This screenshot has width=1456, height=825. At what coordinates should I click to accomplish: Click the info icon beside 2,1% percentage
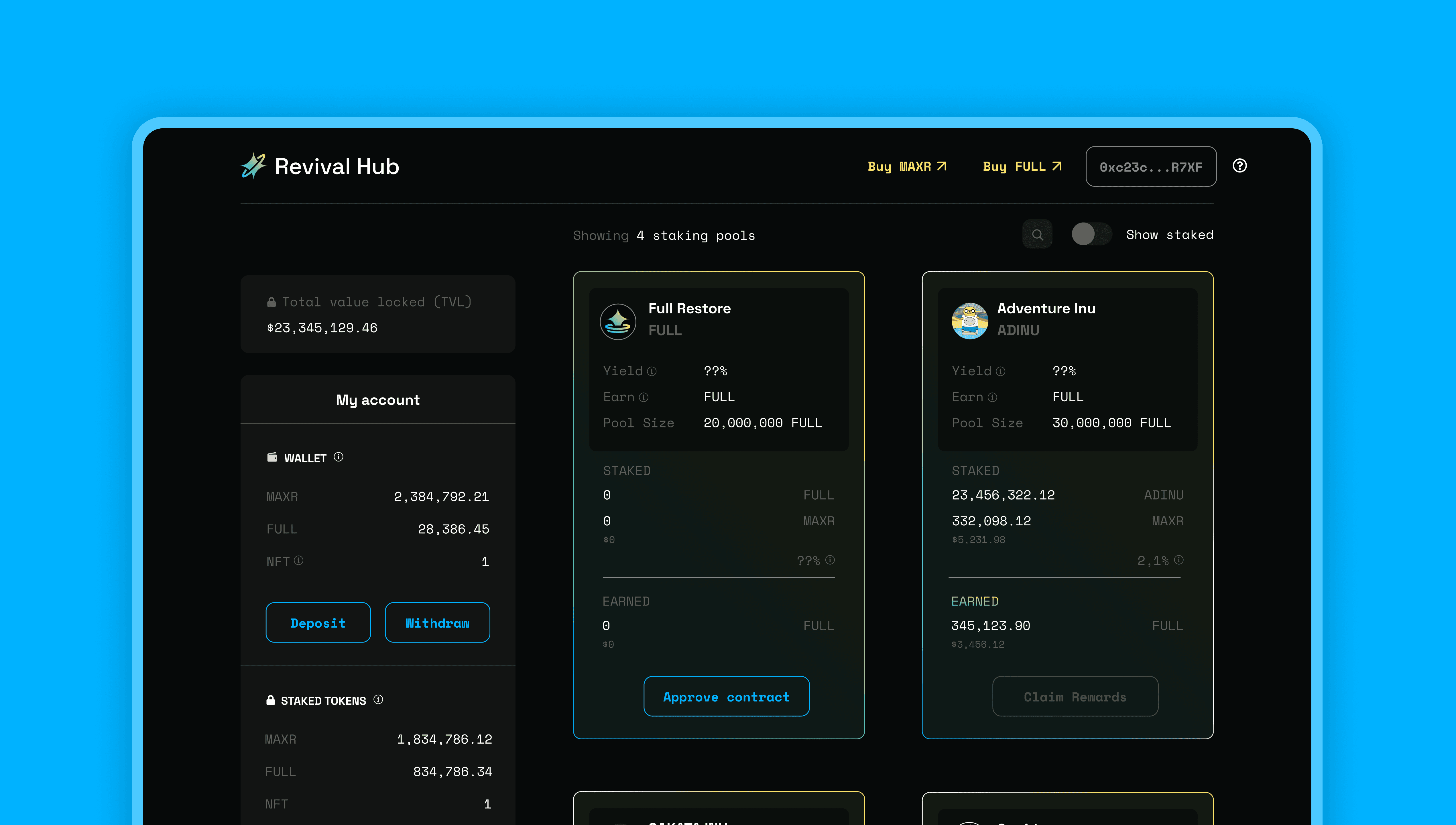1178,560
